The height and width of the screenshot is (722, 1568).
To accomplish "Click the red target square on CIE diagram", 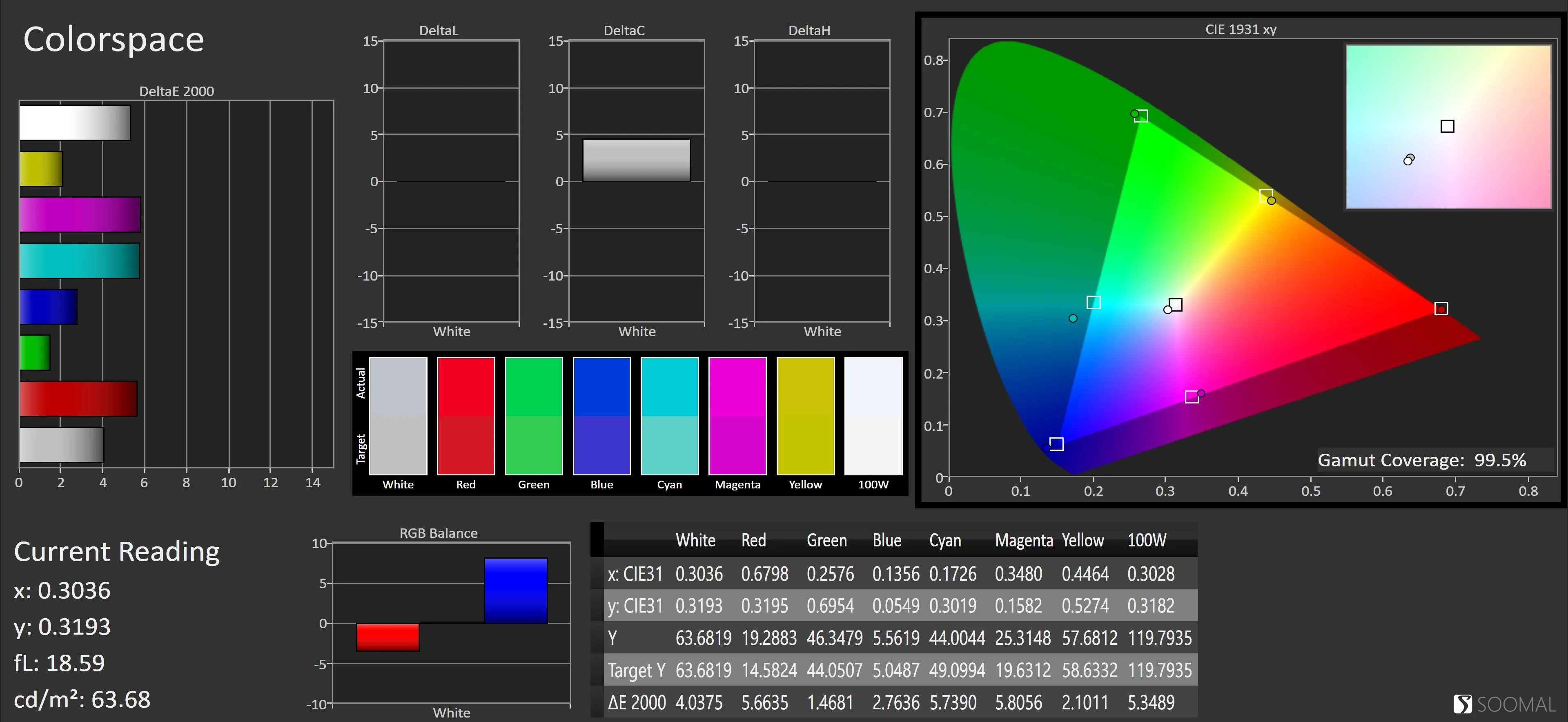I will (1441, 309).
